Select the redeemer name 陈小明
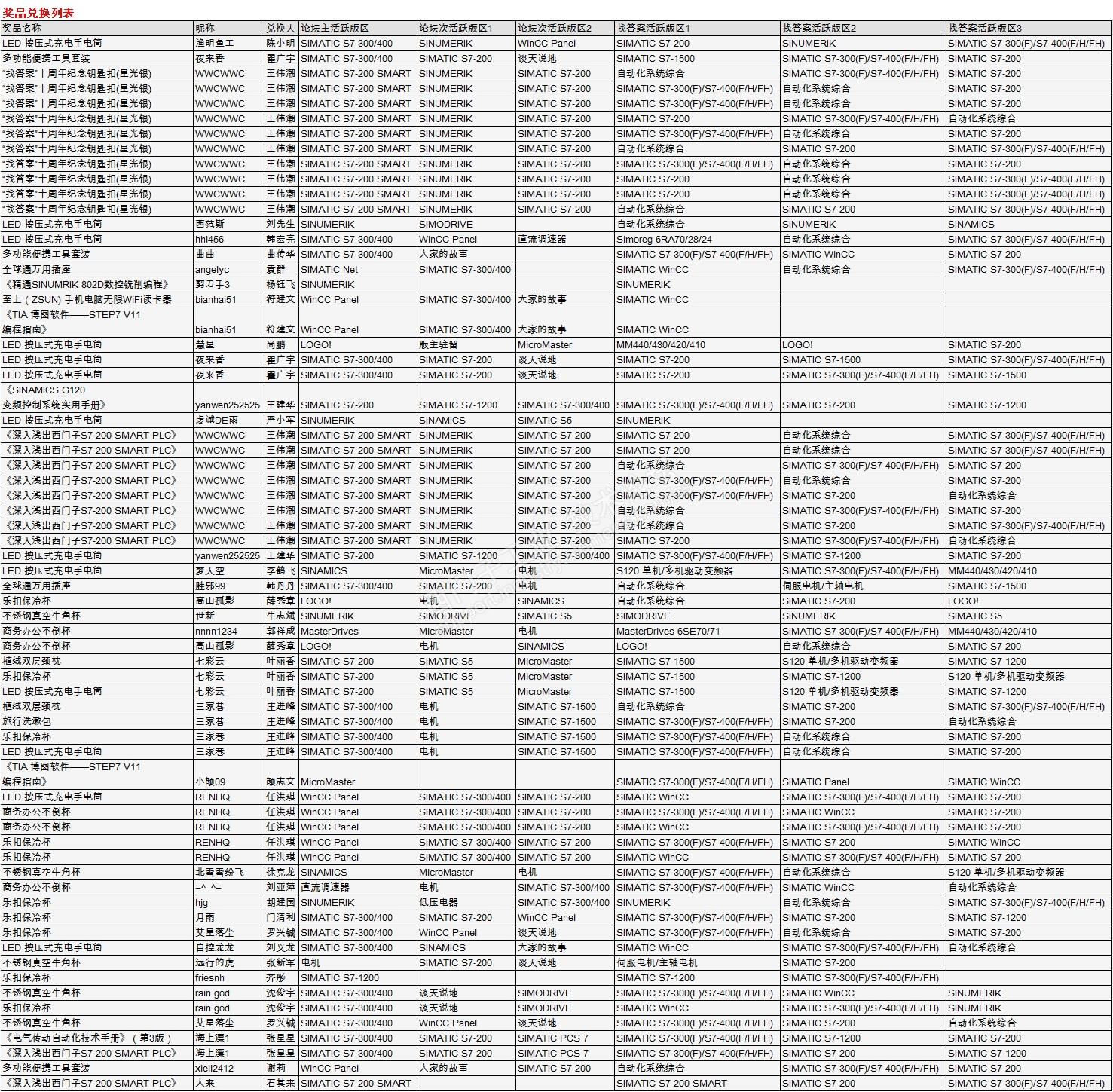This screenshot has width=1113, height=1092. pyautogui.click(x=280, y=43)
